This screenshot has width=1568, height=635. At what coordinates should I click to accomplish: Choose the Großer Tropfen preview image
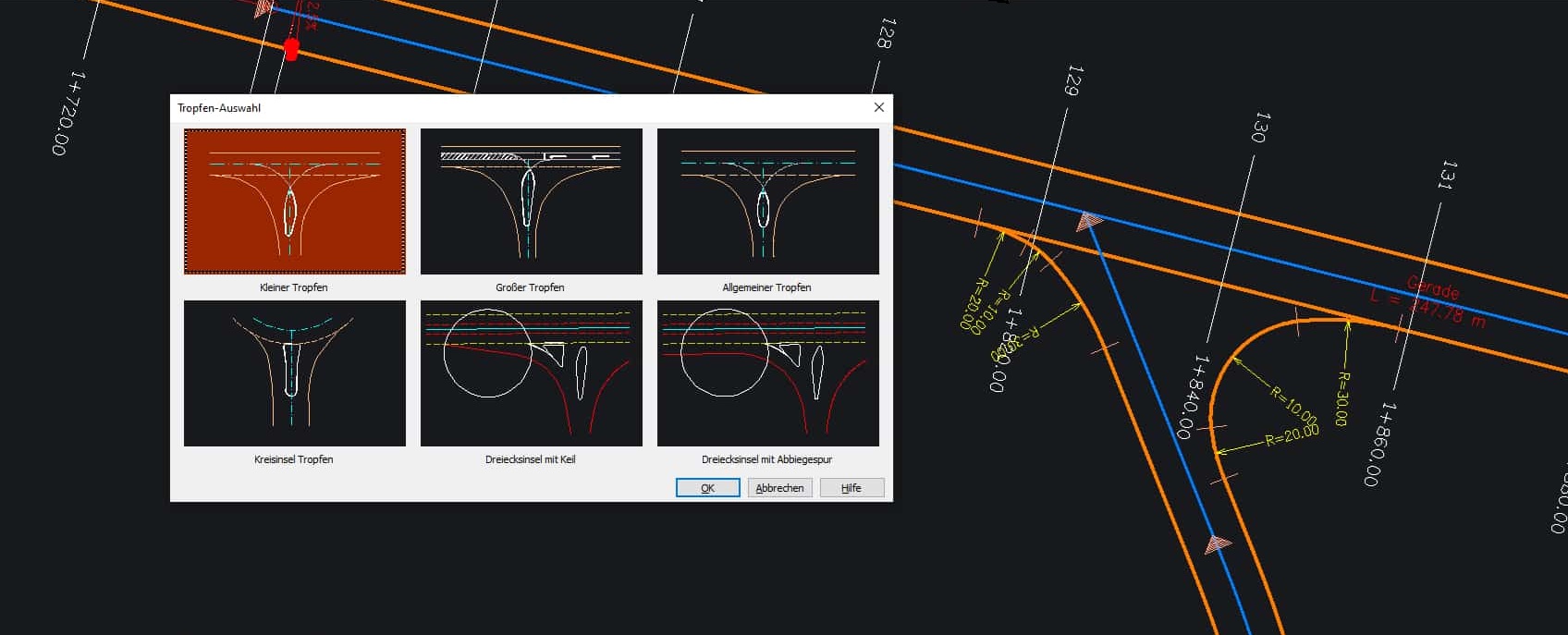tap(531, 201)
